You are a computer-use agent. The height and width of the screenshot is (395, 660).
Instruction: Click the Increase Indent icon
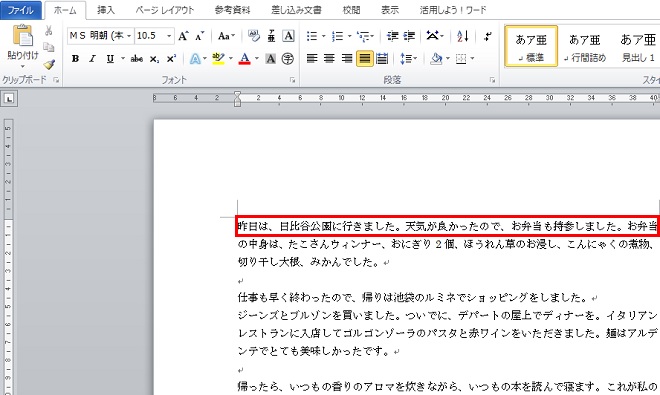pos(409,36)
